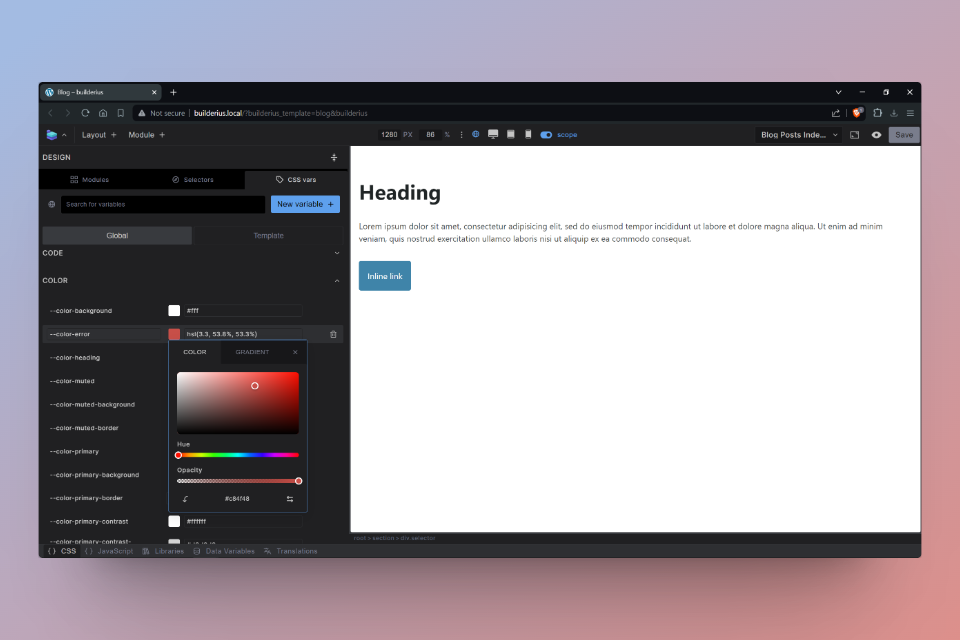Screen dimensions: 960x640
Task: Toggle the scope switch
Action: pyautogui.click(x=546, y=134)
